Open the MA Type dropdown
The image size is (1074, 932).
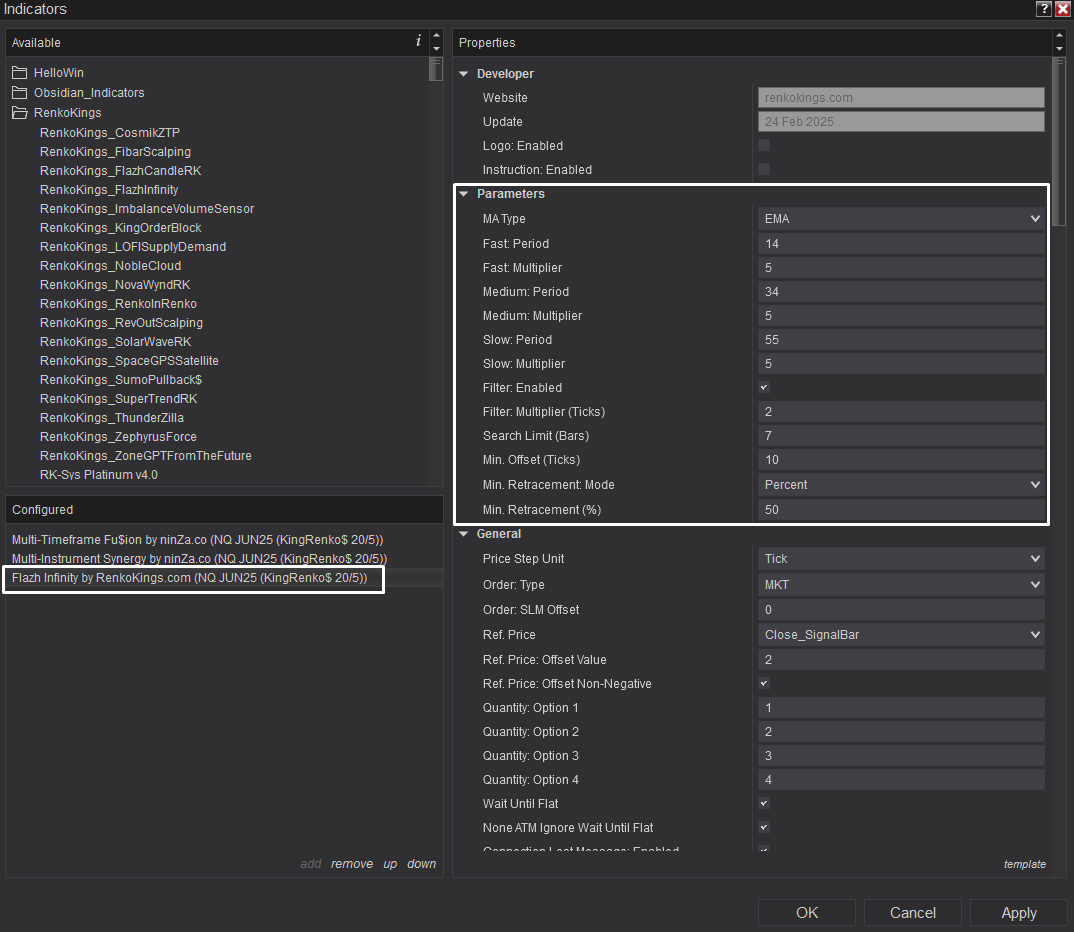point(901,218)
